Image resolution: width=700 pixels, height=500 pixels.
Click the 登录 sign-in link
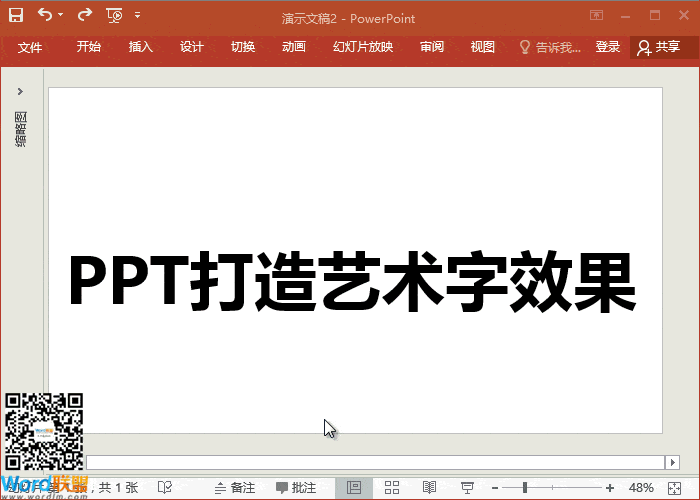608,46
